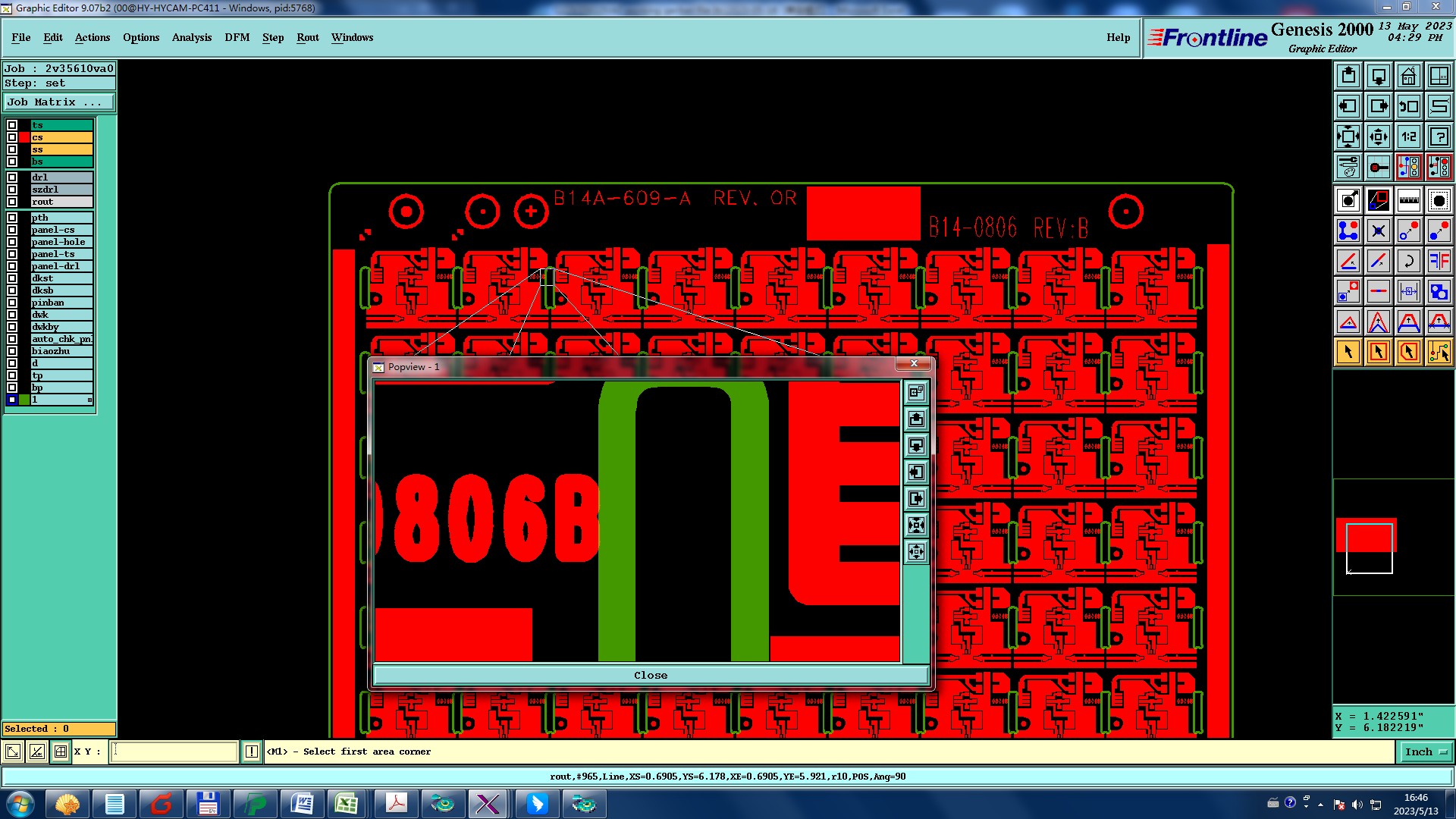The width and height of the screenshot is (1456, 819).
Task: Toggle the ts layer display checkbox
Action: pos(12,125)
